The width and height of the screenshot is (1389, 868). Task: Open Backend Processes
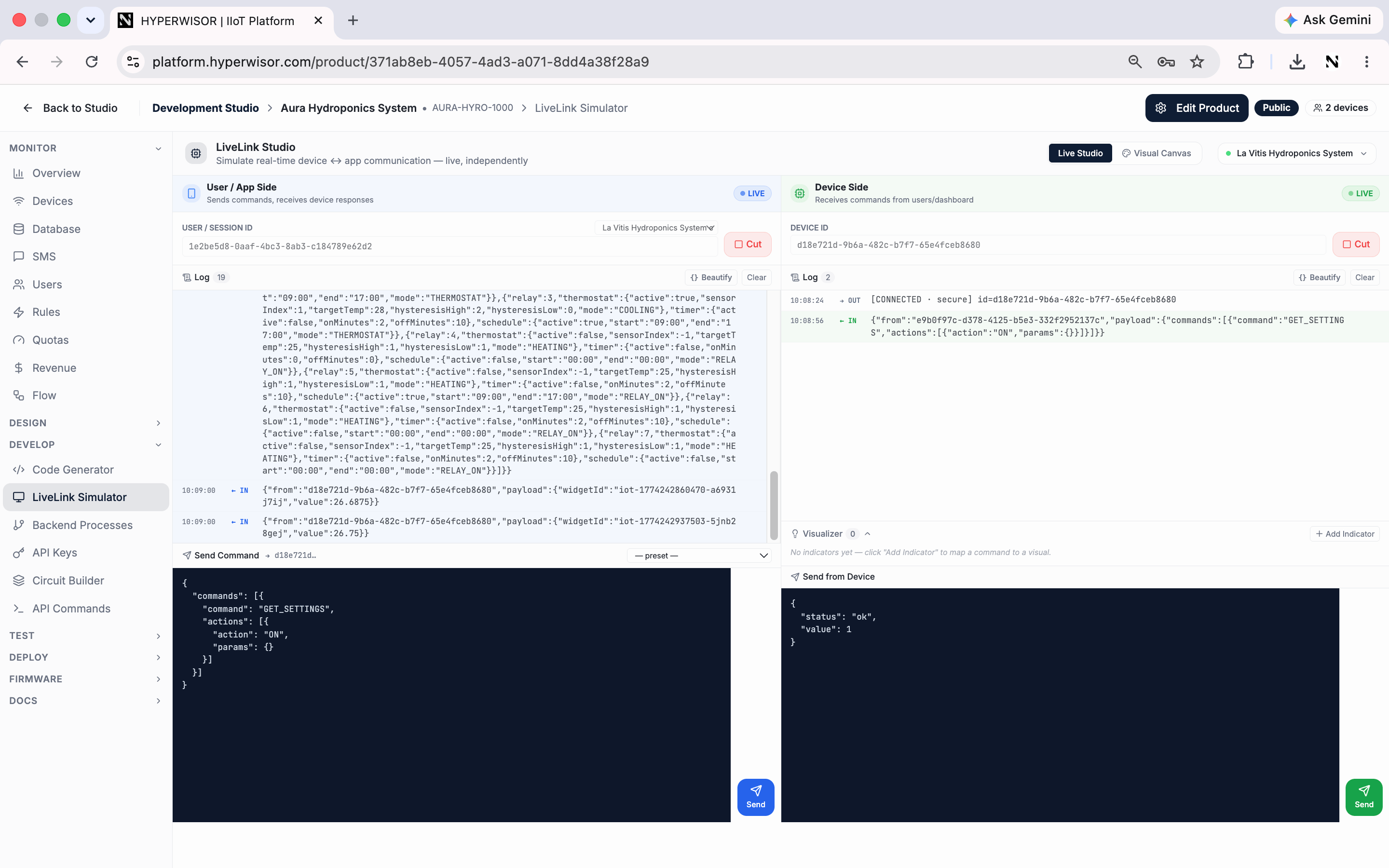[82, 525]
